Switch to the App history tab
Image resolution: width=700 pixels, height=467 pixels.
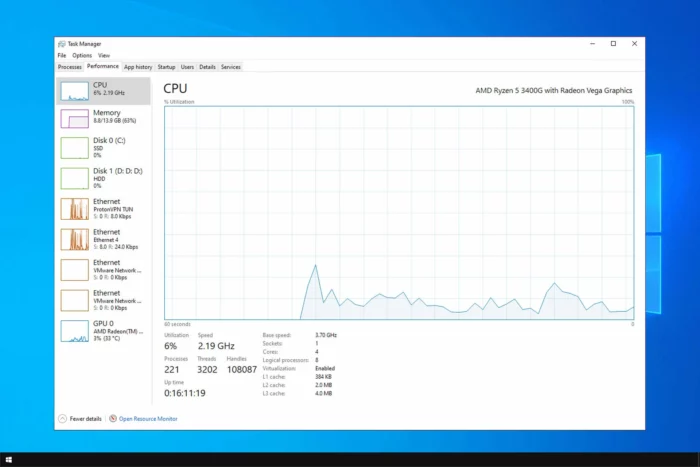coord(138,67)
